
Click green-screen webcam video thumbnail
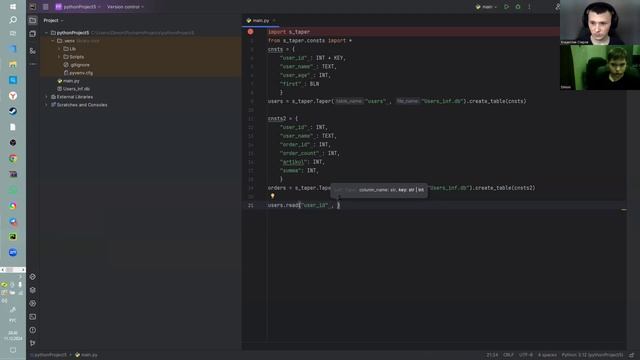(600, 67)
